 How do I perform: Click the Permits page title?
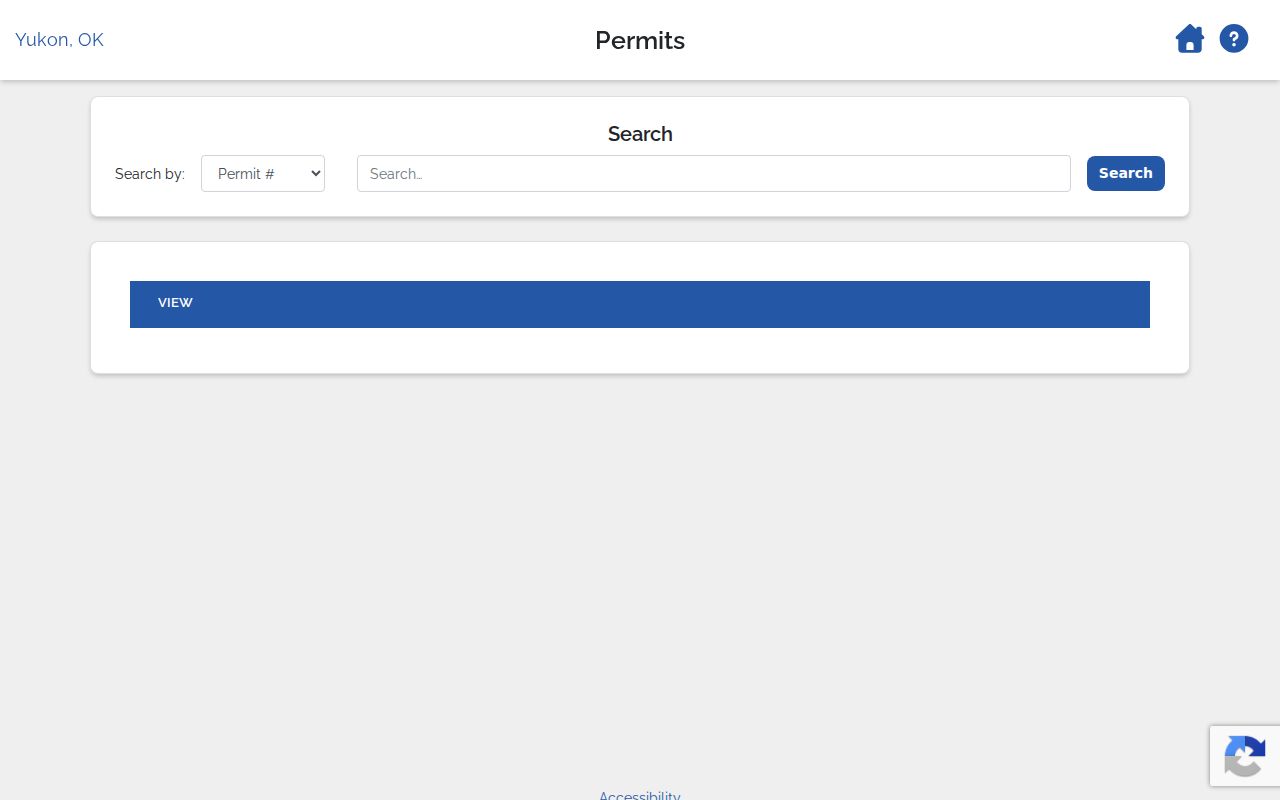640,40
